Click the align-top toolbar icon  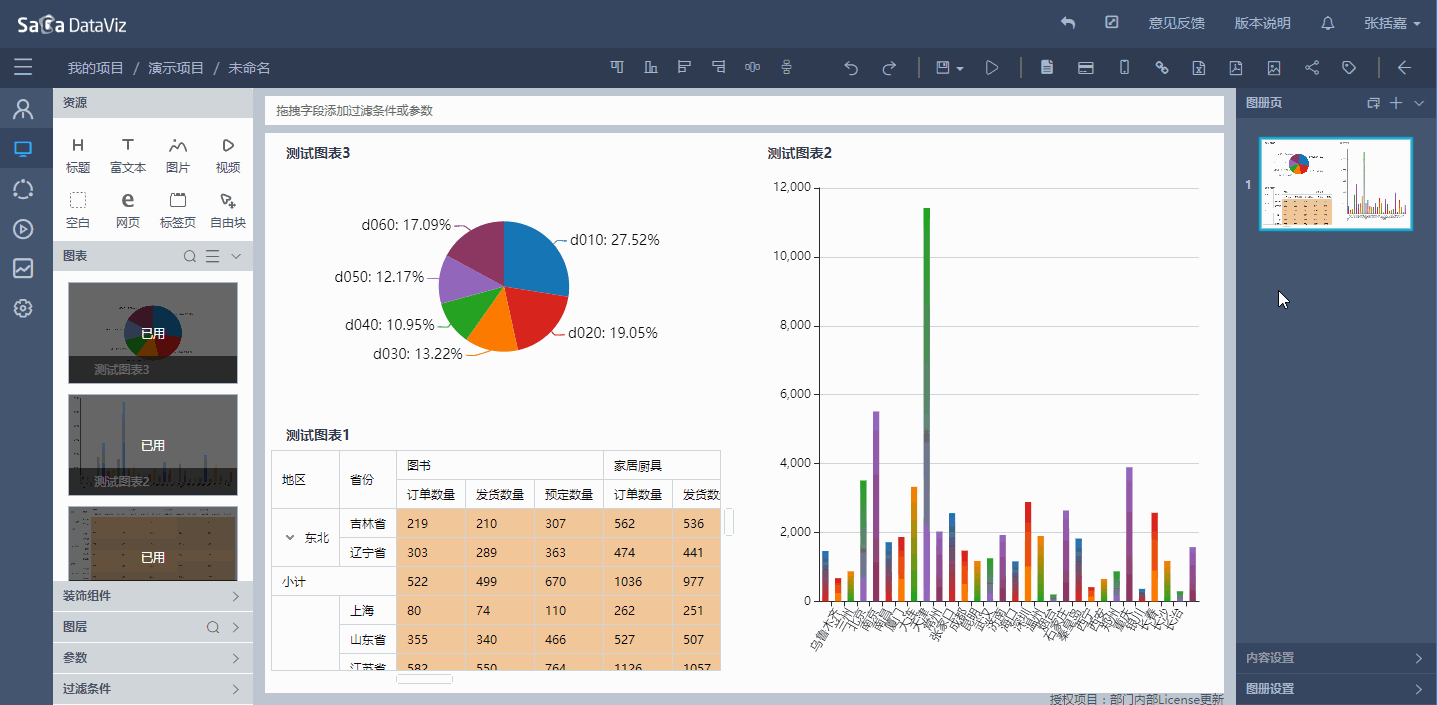coord(617,67)
